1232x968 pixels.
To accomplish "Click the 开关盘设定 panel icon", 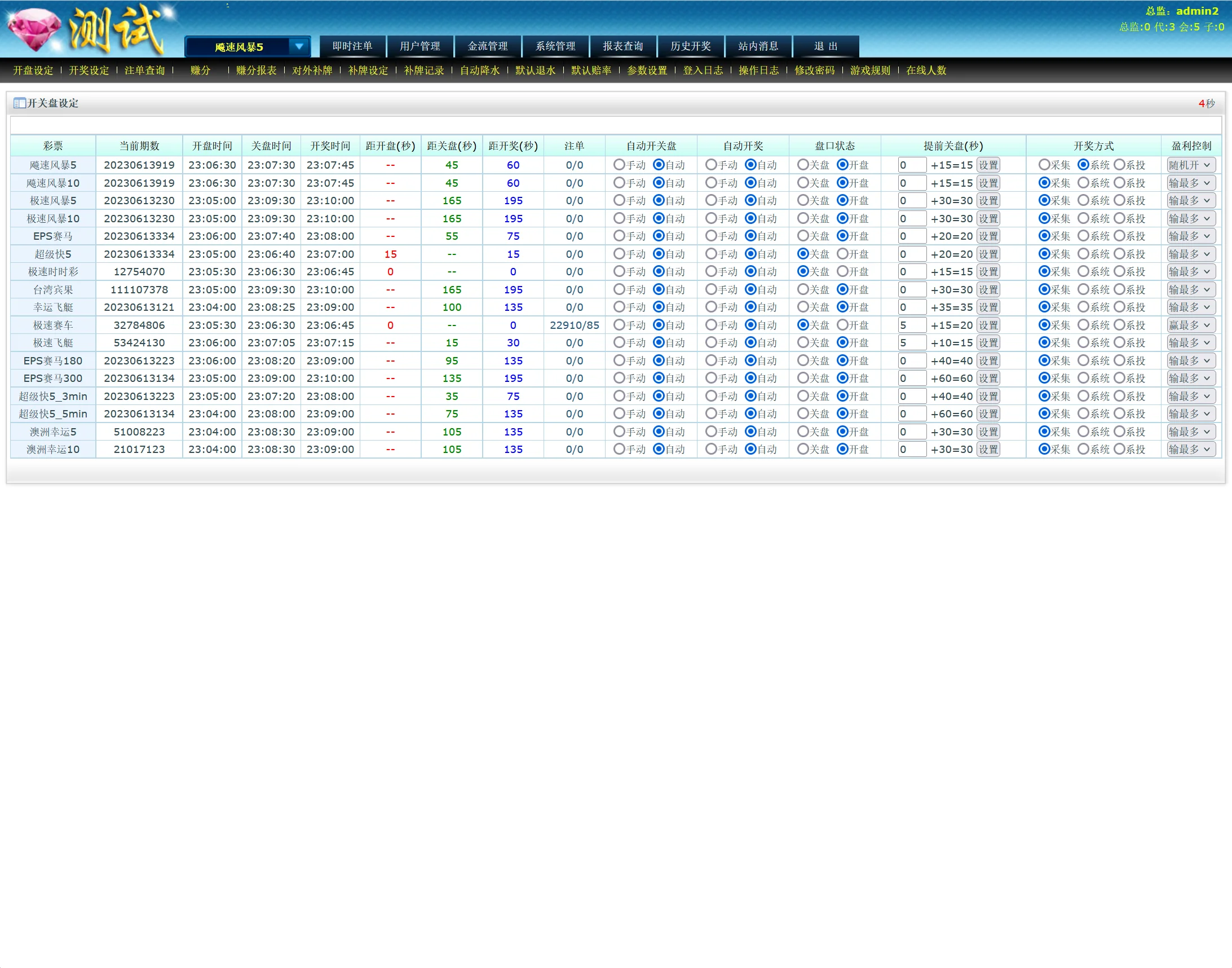I will click(19, 103).
